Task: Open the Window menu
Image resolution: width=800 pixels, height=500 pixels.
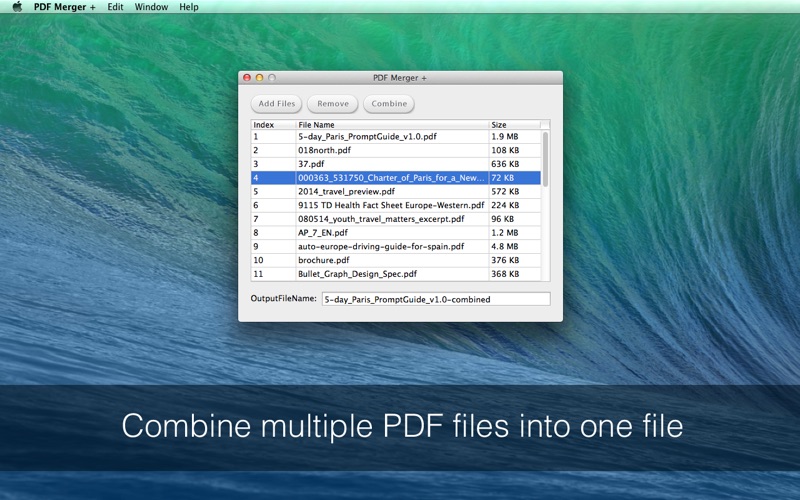Action: pyautogui.click(x=151, y=7)
